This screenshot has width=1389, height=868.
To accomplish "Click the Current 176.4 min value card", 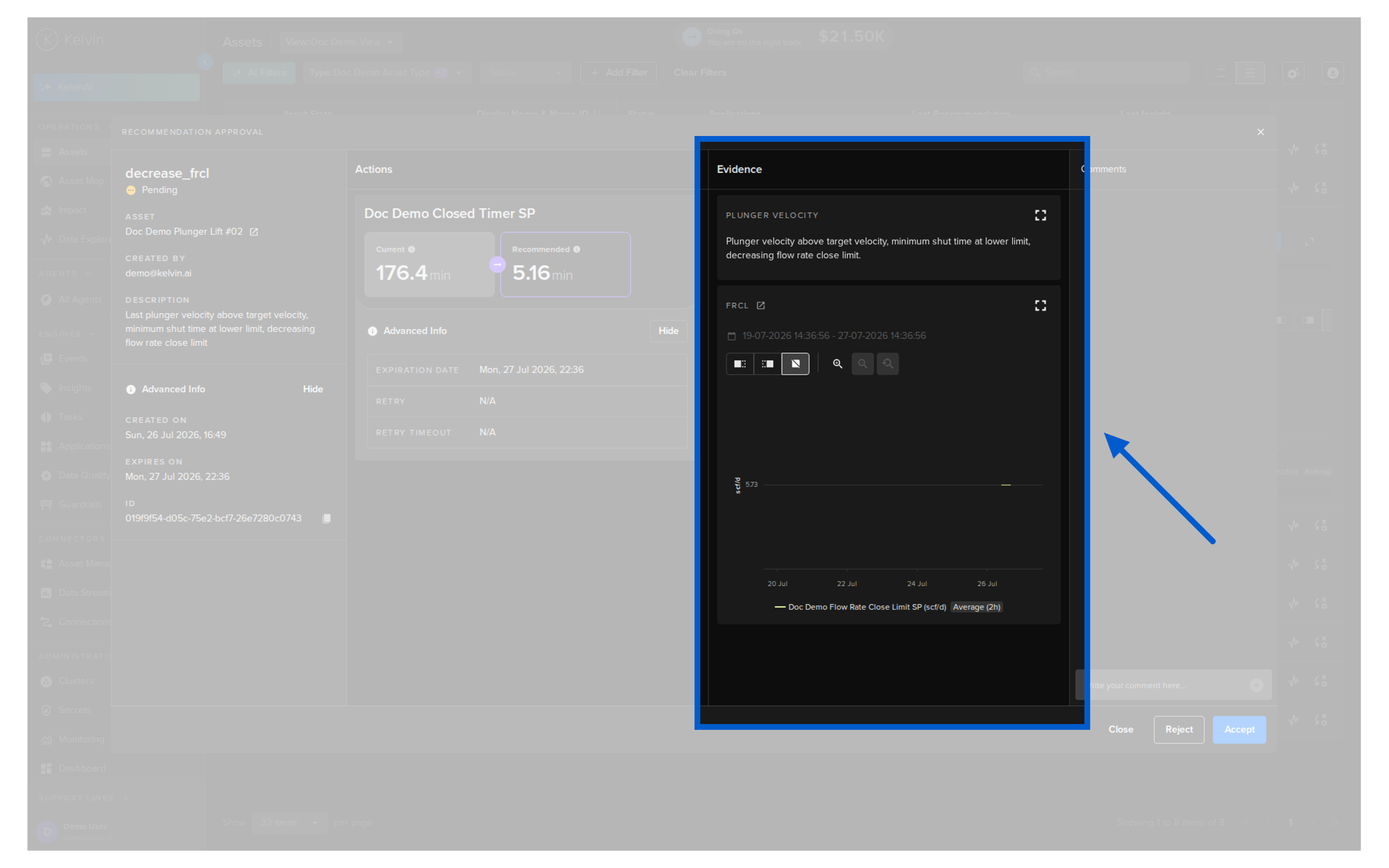I will click(x=429, y=265).
